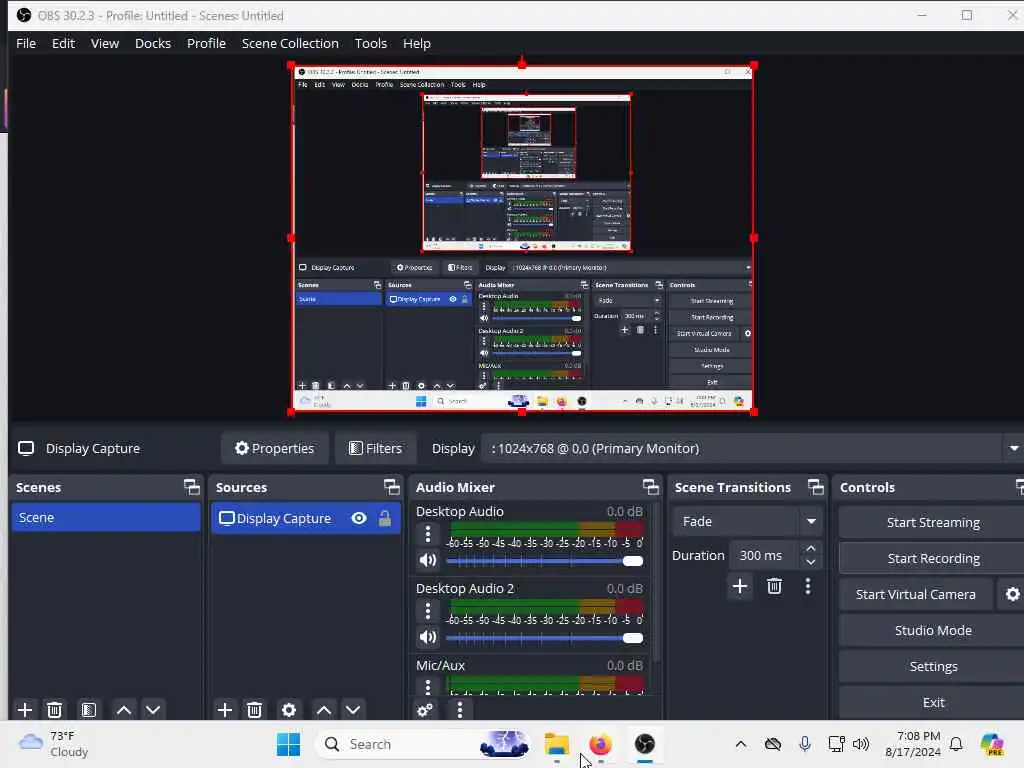1024x768 pixels.
Task: Add a scene transition with plus icon
Action: (x=740, y=586)
